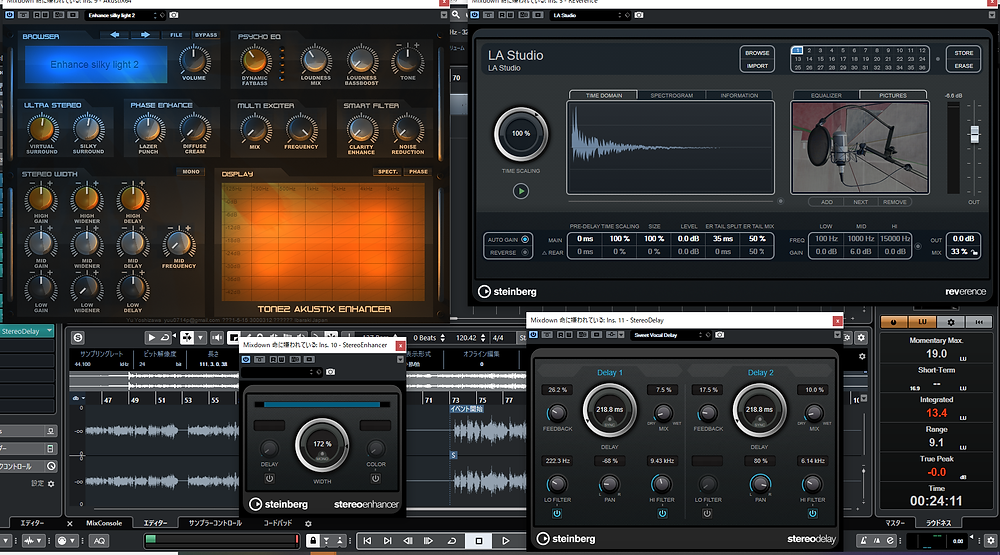Screen dimensions: 1000x555
Task: Toggle MONO in Akustix stereo width section
Action: point(191,172)
